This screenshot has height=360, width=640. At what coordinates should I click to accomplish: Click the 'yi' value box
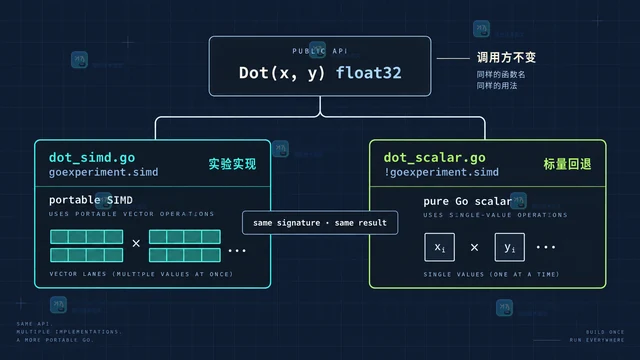pyautogui.click(x=509, y=247)
